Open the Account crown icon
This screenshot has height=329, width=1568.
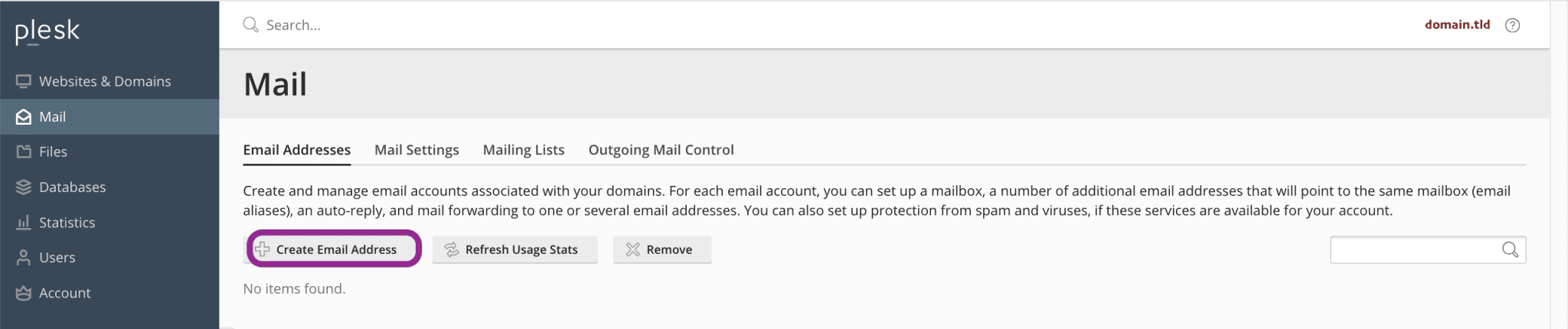pyautogui.click(x=24, y=292)
